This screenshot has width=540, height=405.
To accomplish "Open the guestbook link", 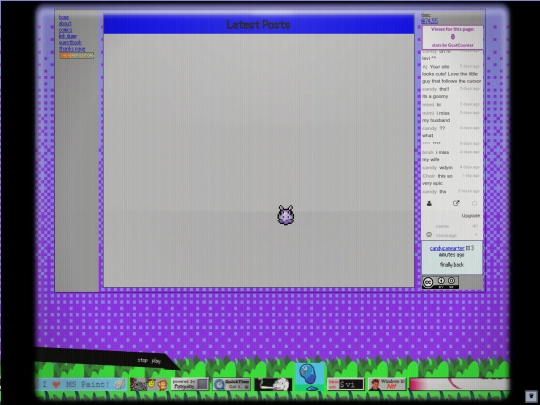I will [70, 42].
